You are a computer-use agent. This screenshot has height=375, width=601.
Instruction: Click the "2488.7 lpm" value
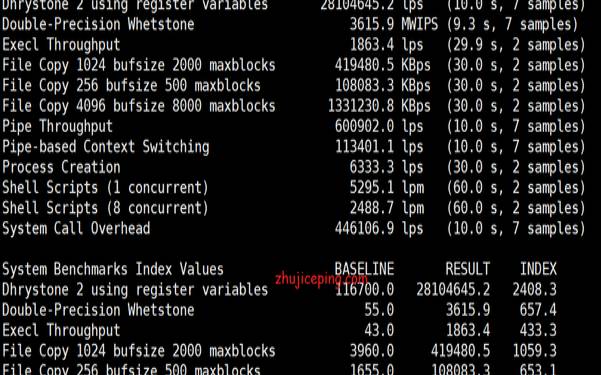tap(387, 208)
